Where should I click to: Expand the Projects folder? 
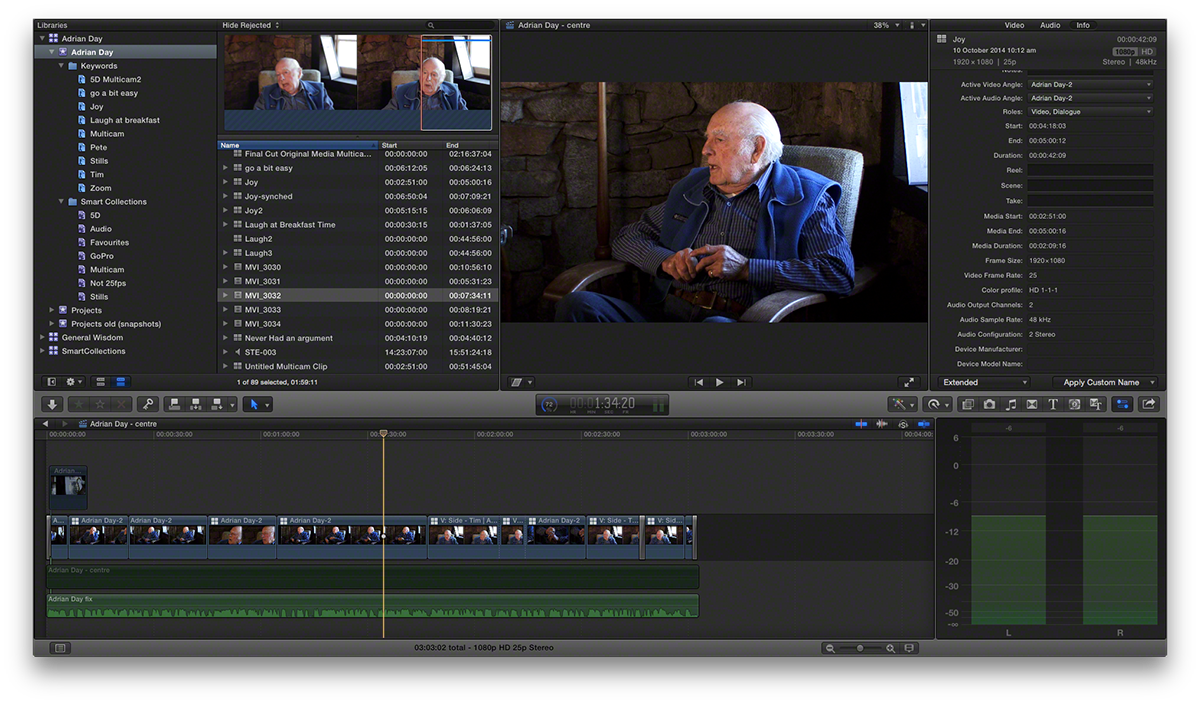(52, 310)
